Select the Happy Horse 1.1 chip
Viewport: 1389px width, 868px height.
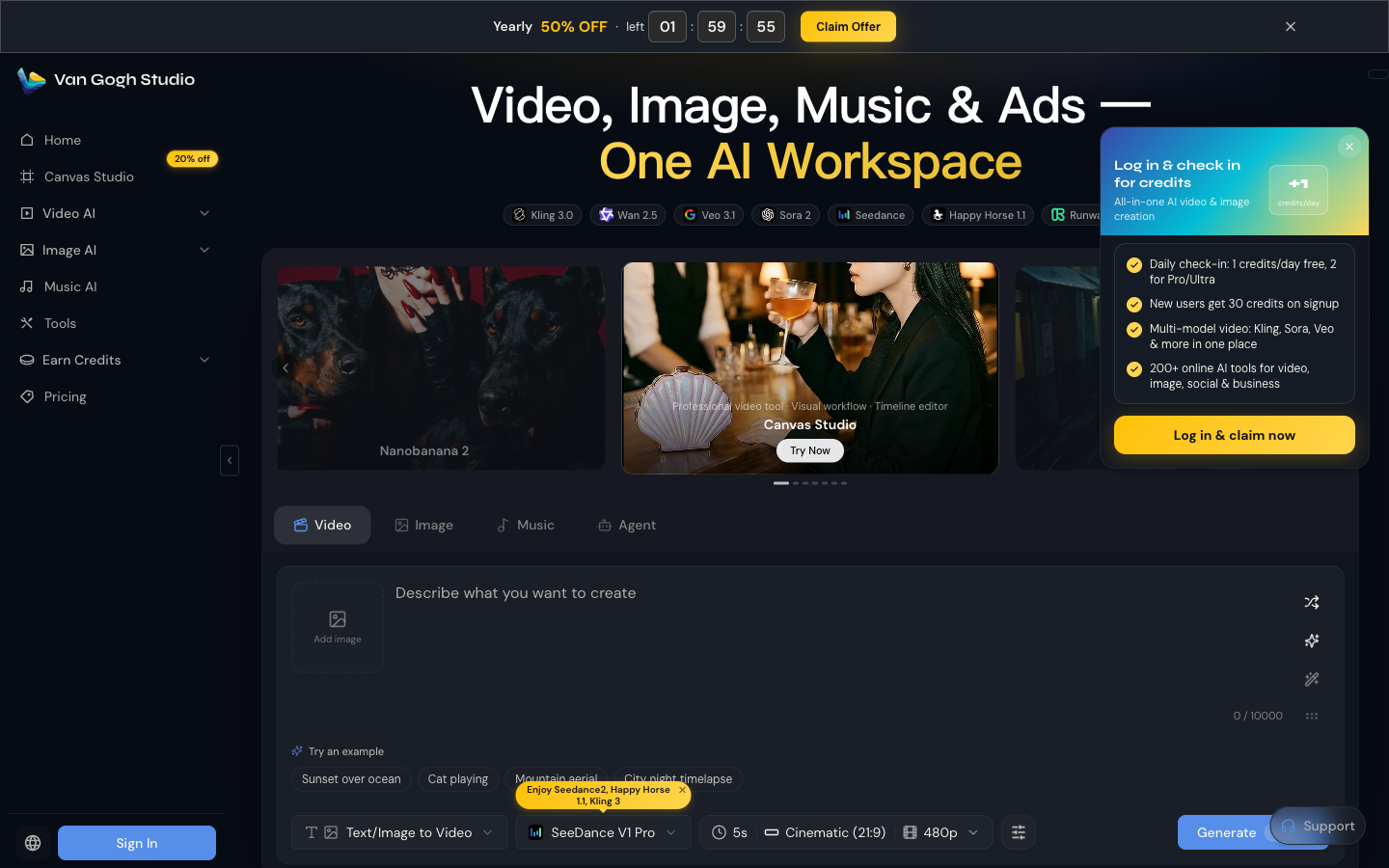coord(978,215)
